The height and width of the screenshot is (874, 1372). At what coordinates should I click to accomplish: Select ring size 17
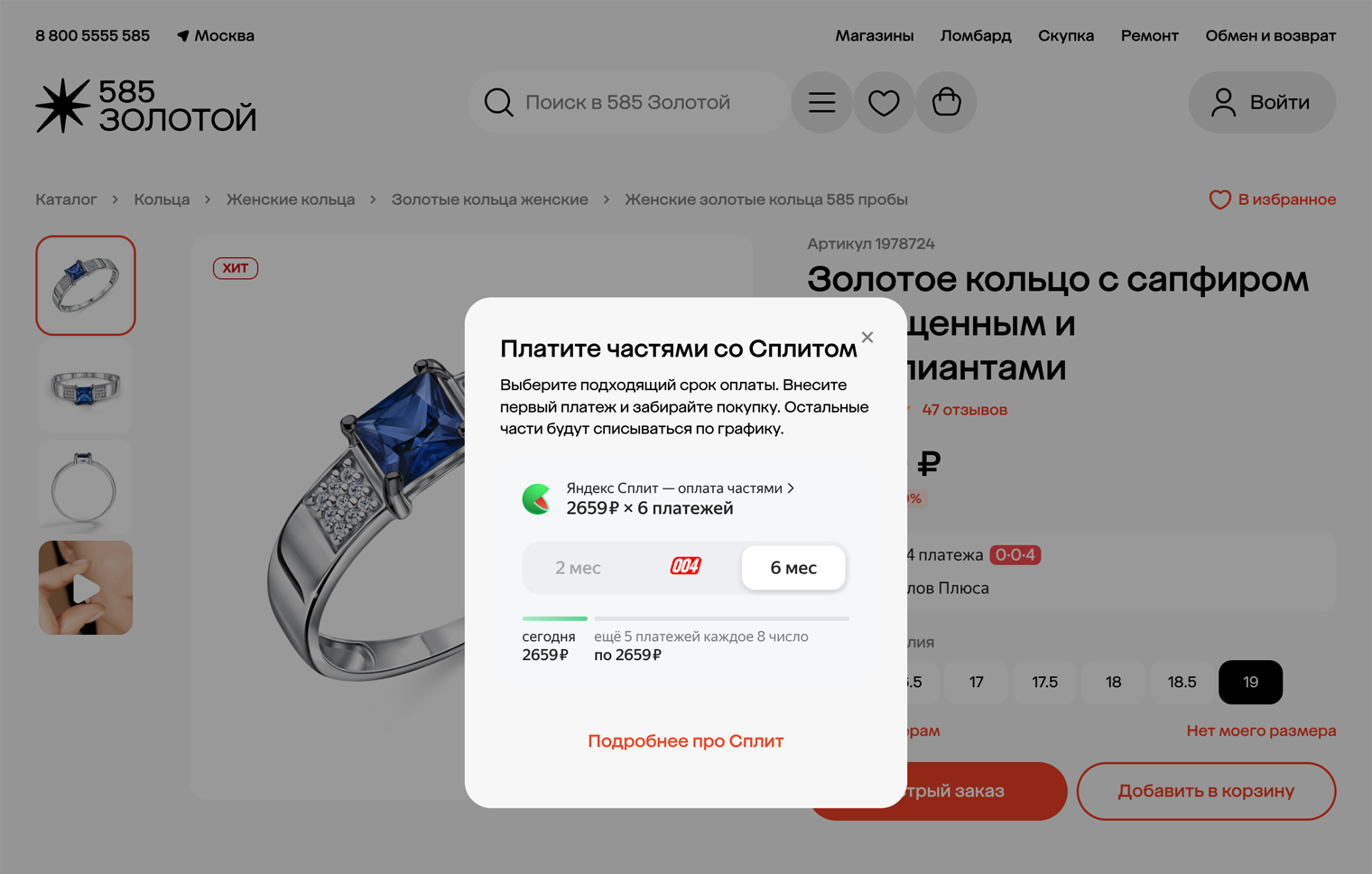click(x=977, y=682)
